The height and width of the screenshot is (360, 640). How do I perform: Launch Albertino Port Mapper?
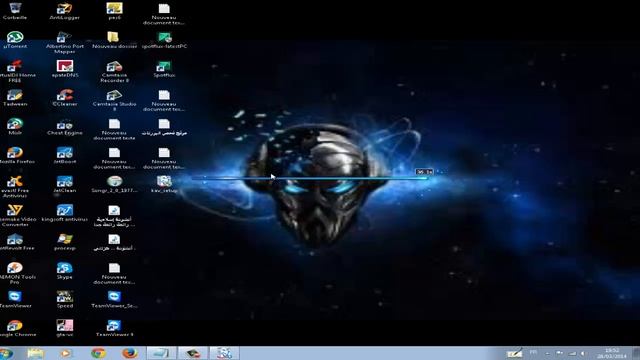point(64,42)
